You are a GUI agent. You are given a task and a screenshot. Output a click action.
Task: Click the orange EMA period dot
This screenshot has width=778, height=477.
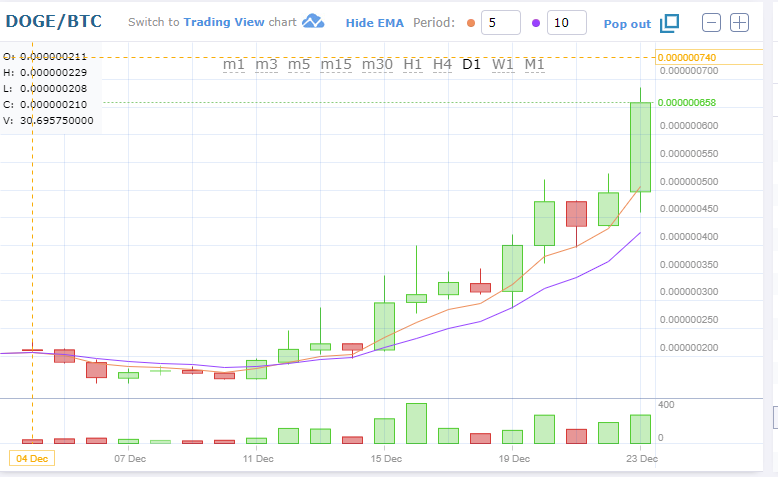[x=471, y=23]
